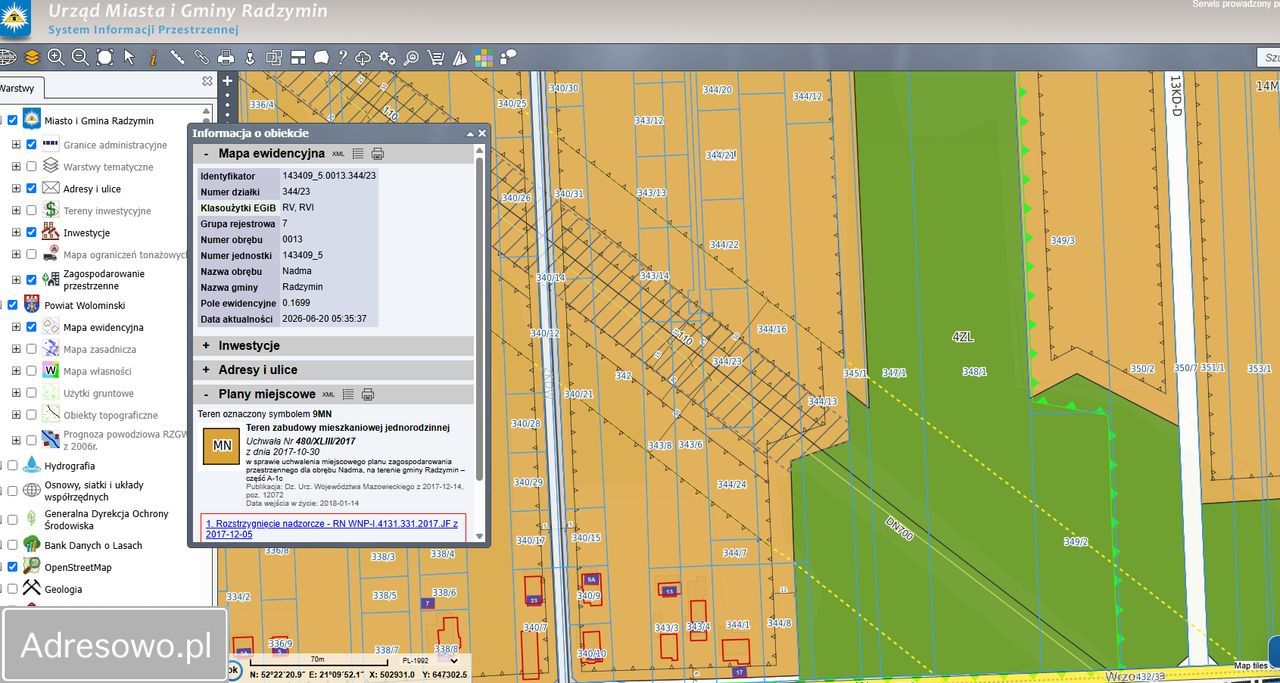
Task: Select the zoom out magnifier tool
Action: [x=80, y=57]
